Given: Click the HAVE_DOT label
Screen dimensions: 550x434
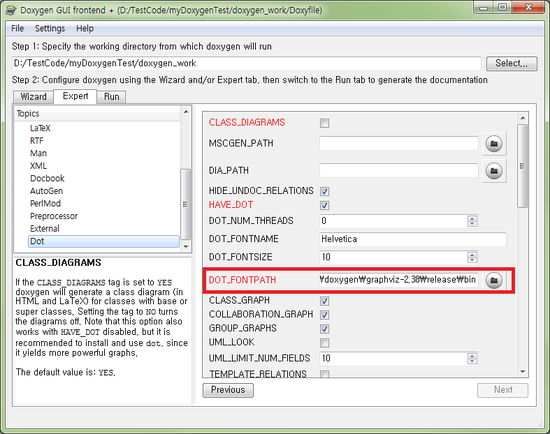Looking at the screenshot, I should (231, 205).
